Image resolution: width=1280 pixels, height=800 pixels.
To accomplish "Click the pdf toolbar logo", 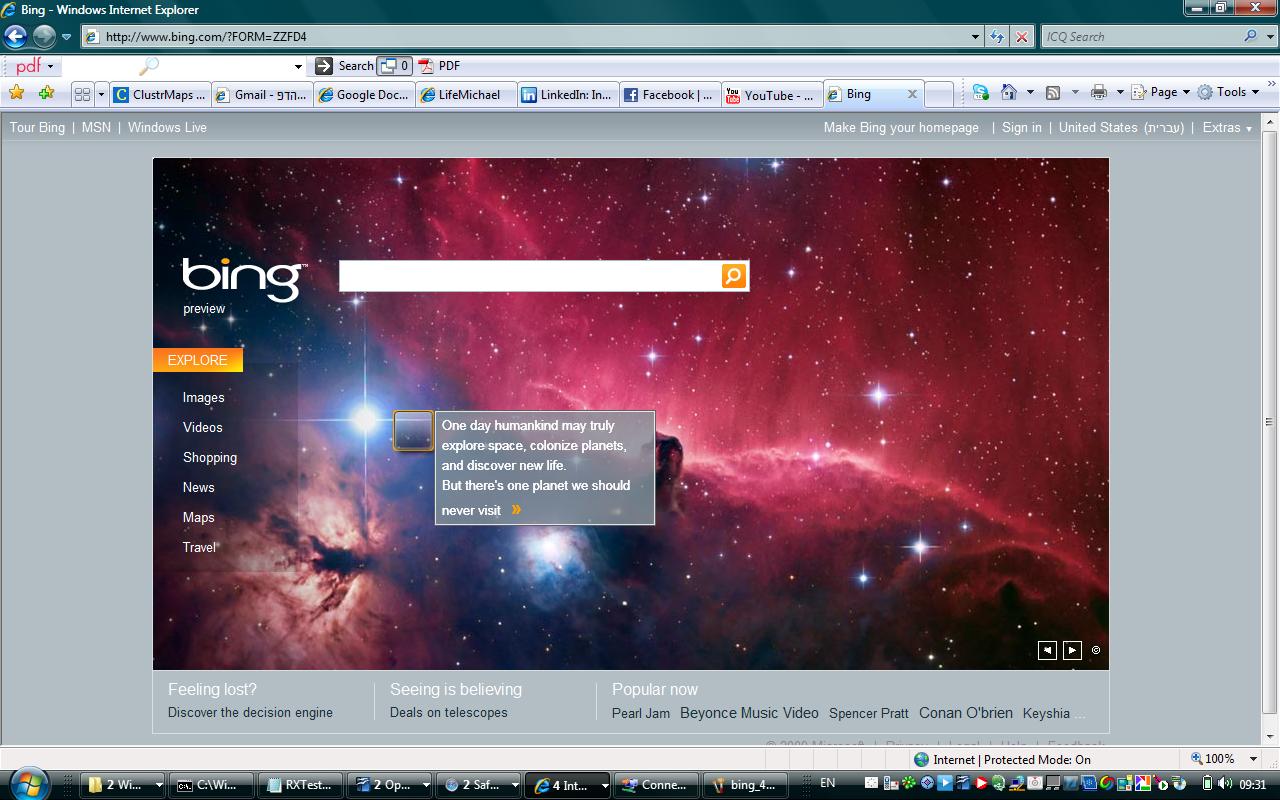I will click(x=29, y=66).
